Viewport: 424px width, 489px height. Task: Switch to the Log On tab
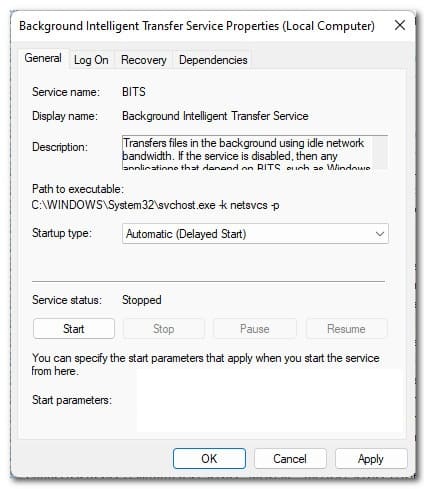[x=91, y=60]
